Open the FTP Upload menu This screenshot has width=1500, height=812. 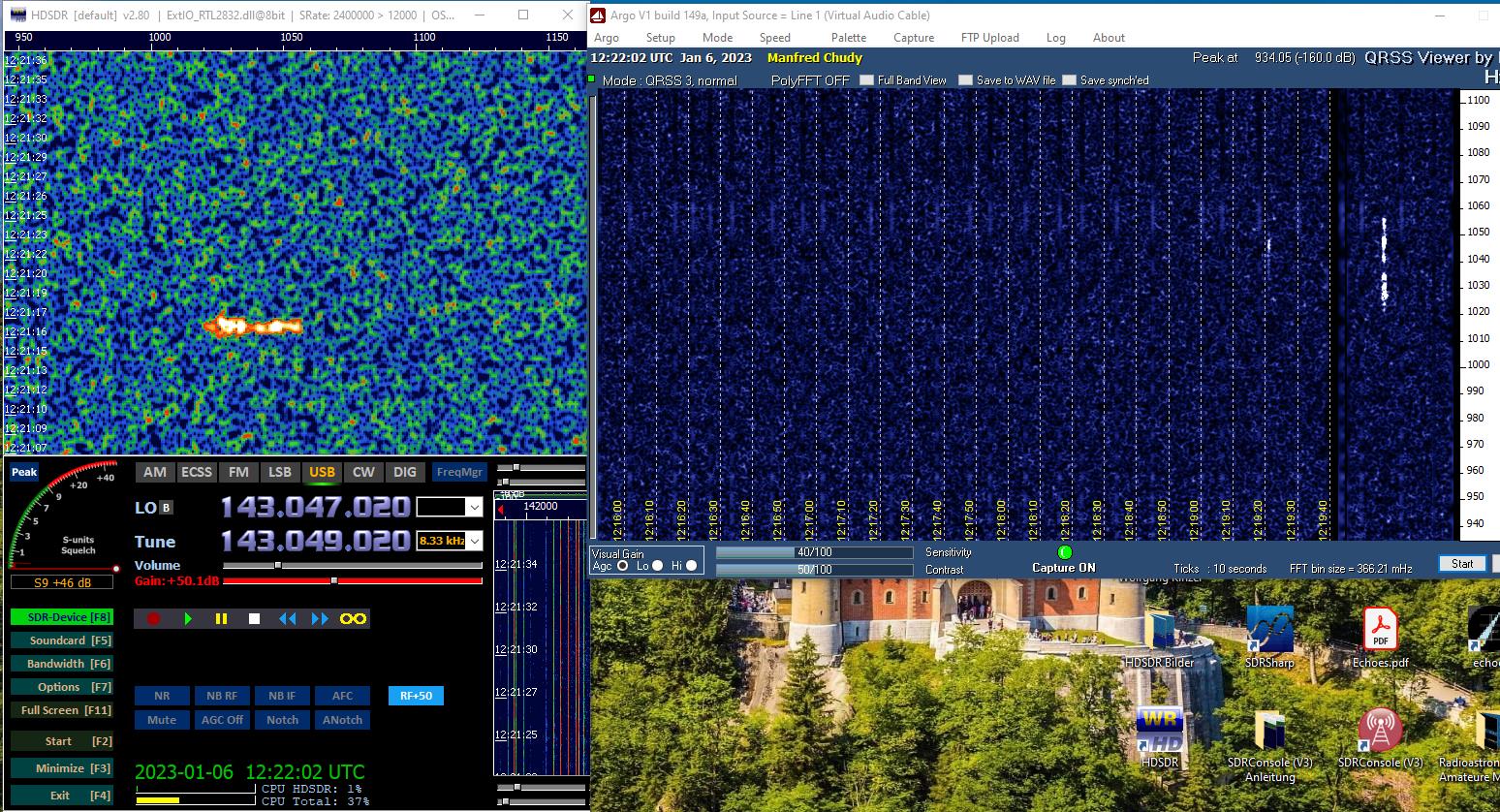pyautogui.click(x=989, y=38)
